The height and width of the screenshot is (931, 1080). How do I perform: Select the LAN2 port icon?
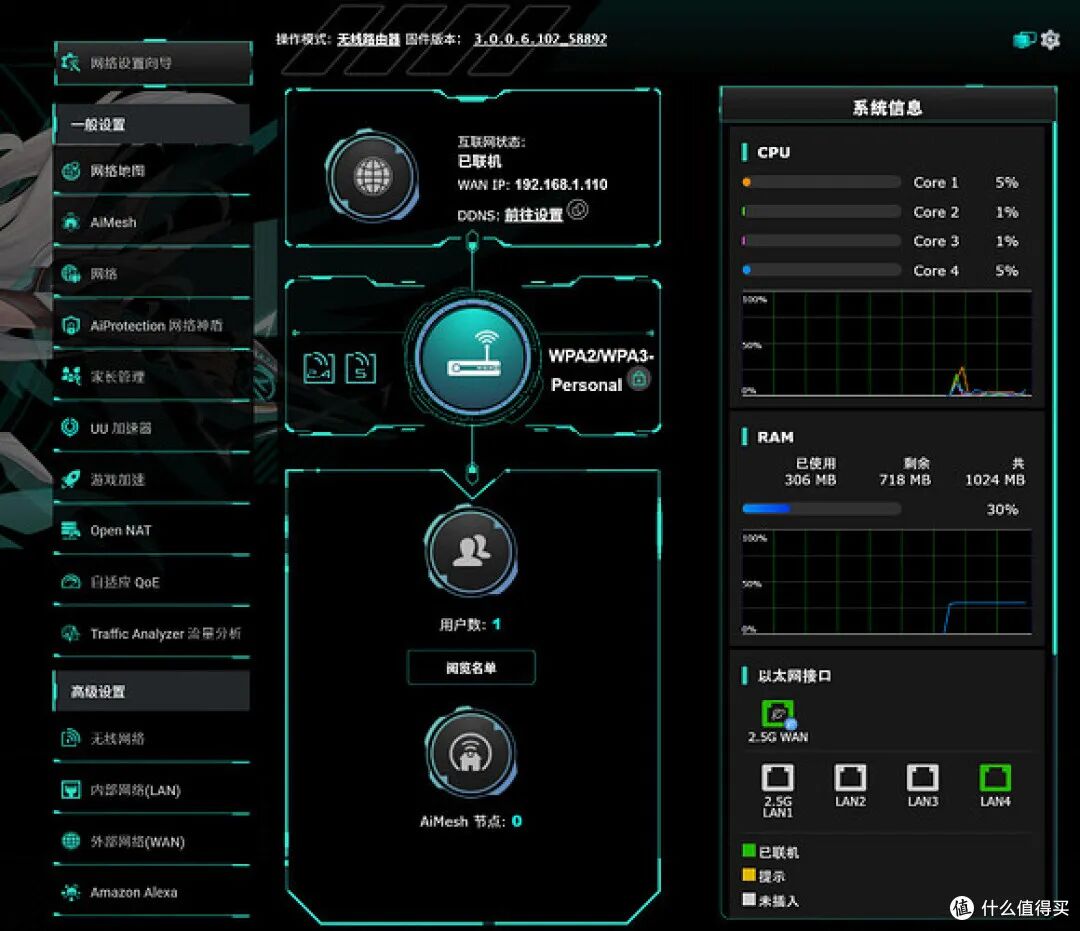[850, 778]
